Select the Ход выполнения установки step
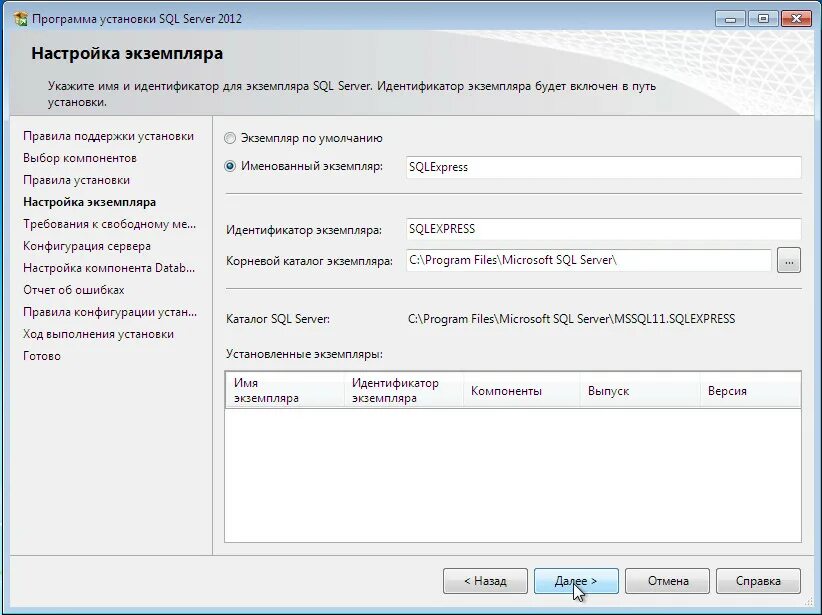Image resolution: width=822 pixels, height=615 pixels. click(99, 335)
